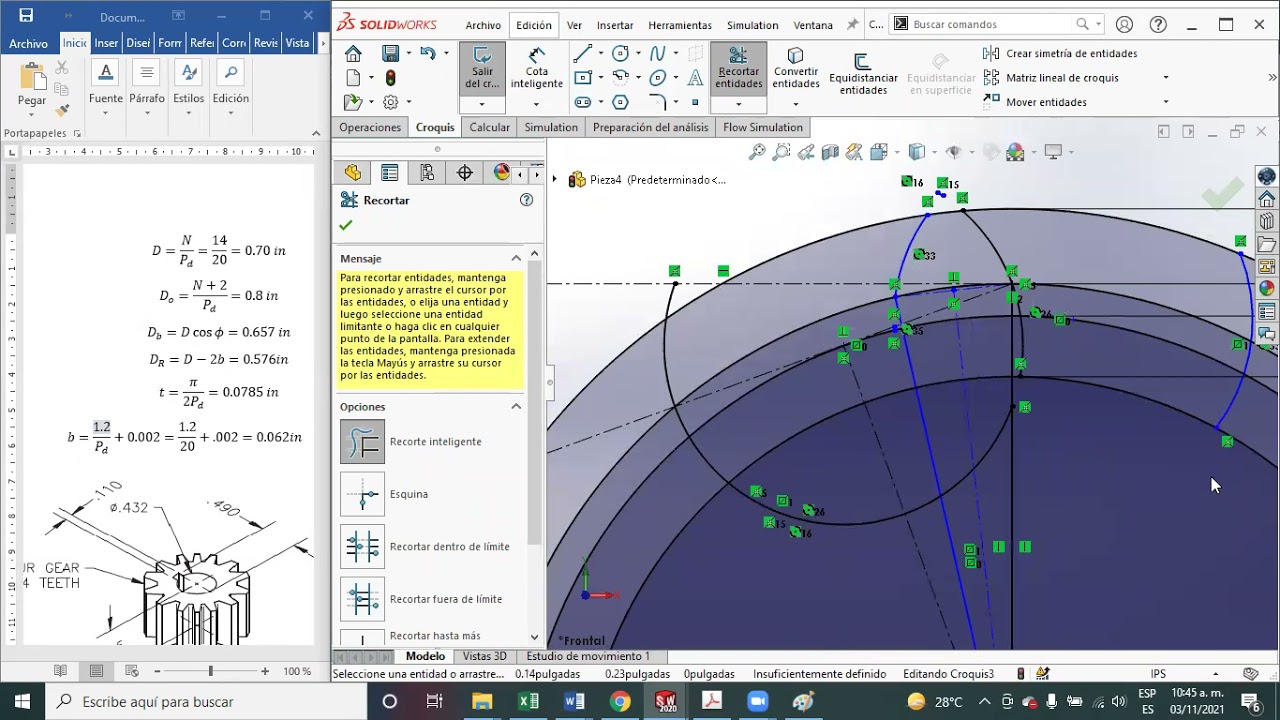Viewport: 1280px width, 720px height.
Task: Select the Recortar dentro de límite option
Action: pos(362,546)
